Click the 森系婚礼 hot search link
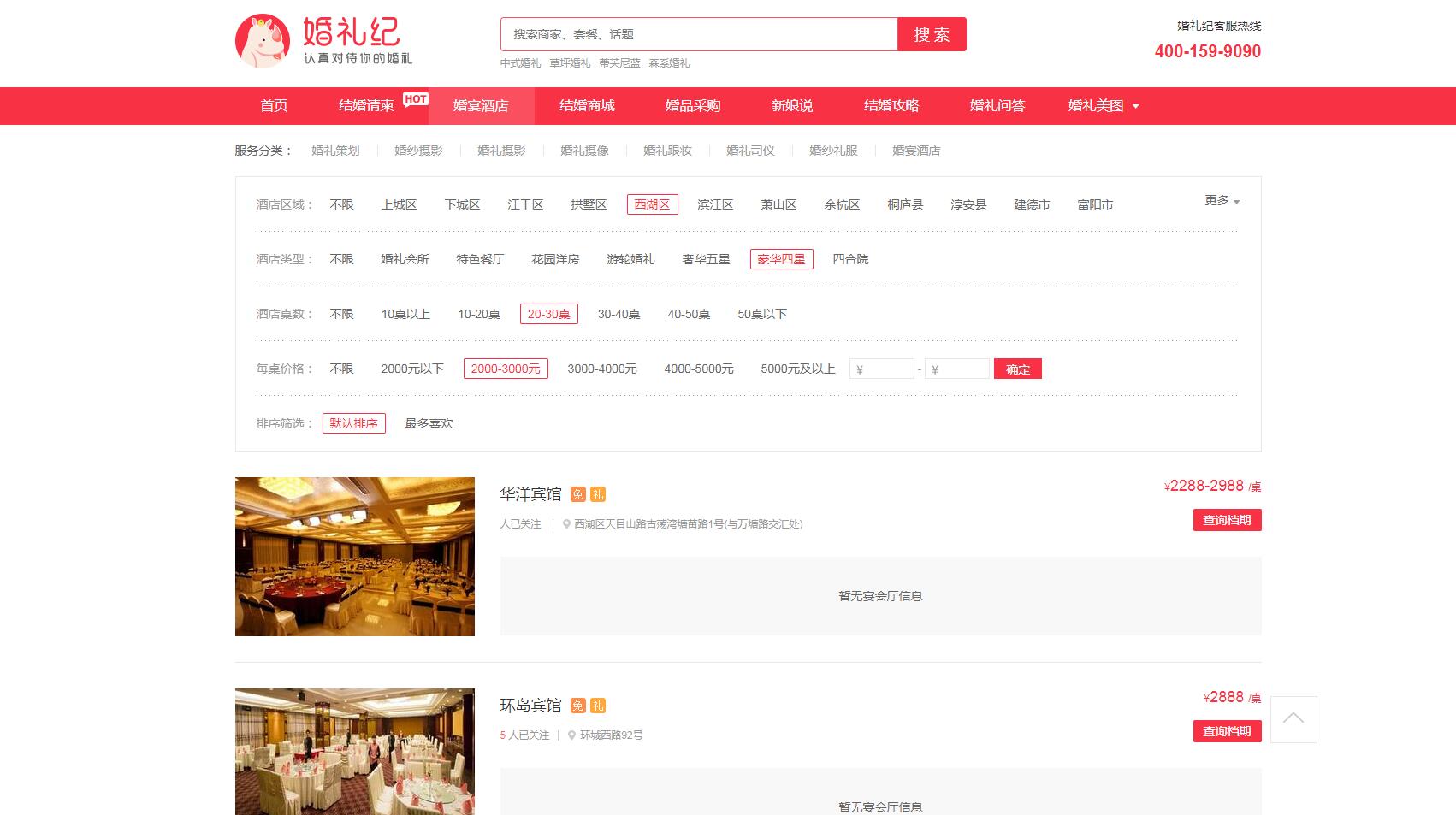 point(669,63)
